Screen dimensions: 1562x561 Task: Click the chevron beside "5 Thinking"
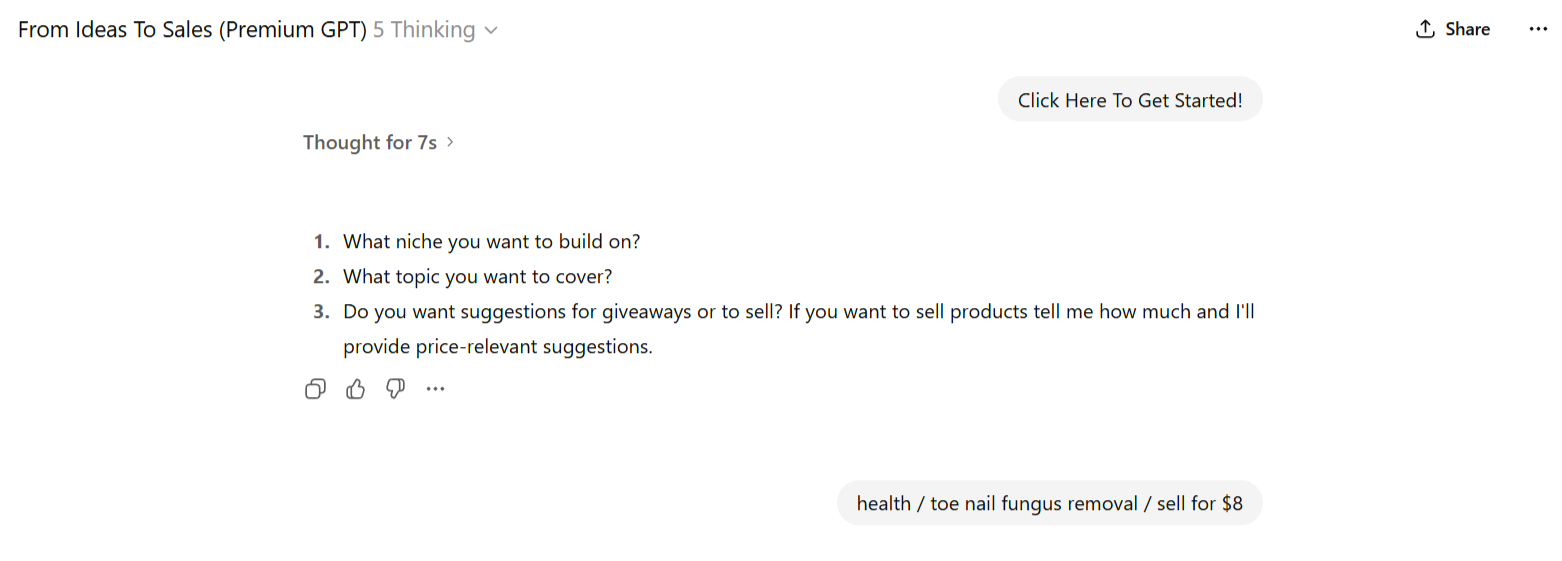491,31
